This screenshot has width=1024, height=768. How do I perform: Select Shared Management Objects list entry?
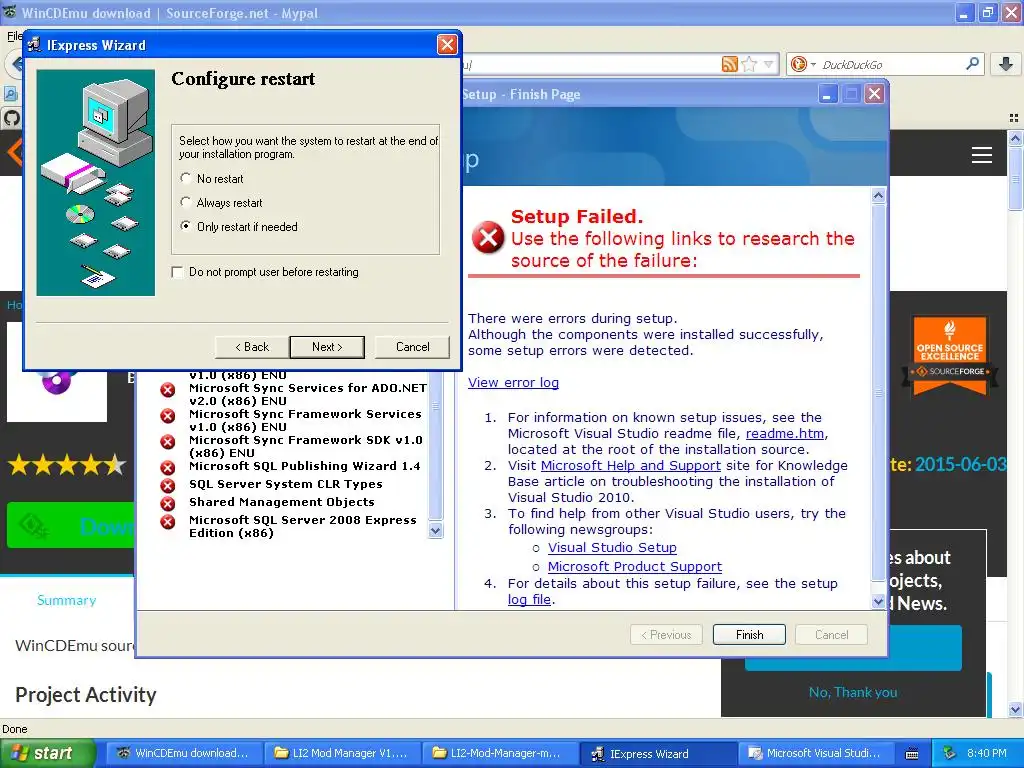[281, 502]
